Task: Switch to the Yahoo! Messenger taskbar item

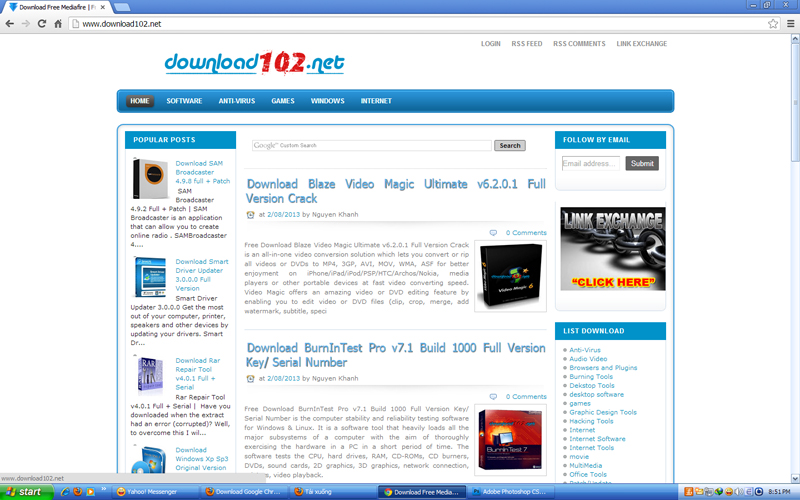Action: click(155, 492)
